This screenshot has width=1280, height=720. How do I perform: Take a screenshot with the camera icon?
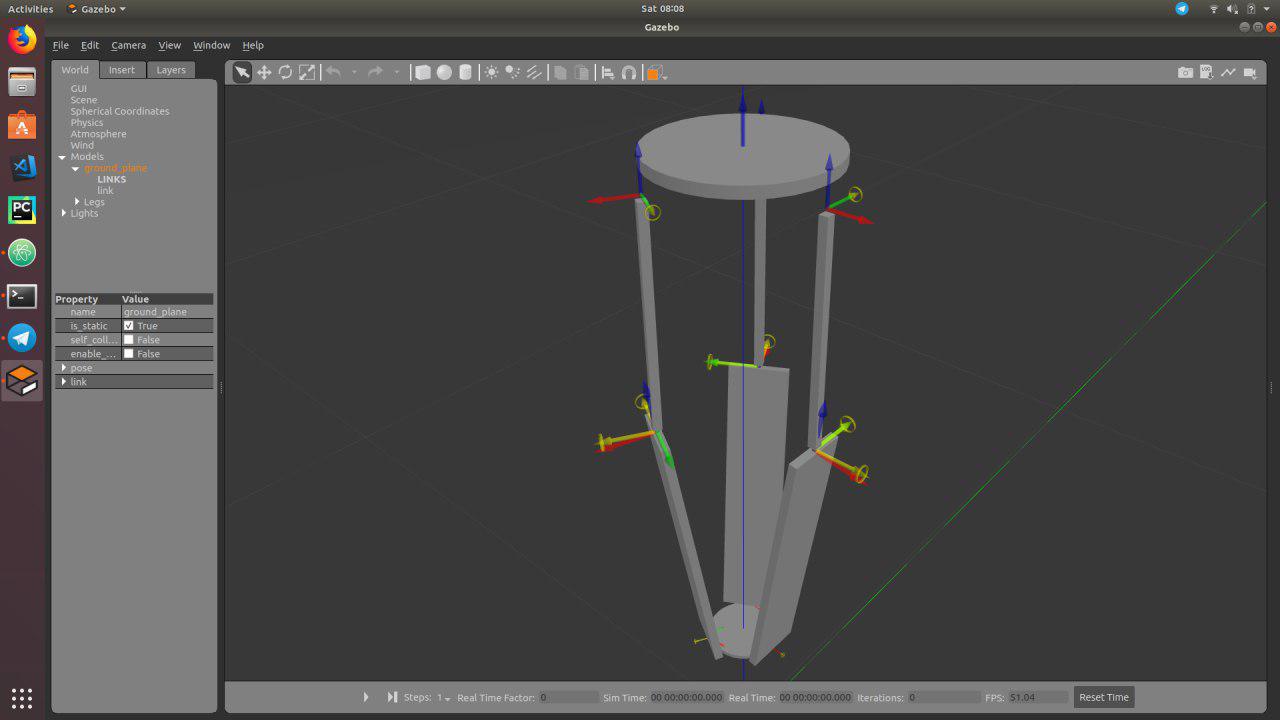1185,72
